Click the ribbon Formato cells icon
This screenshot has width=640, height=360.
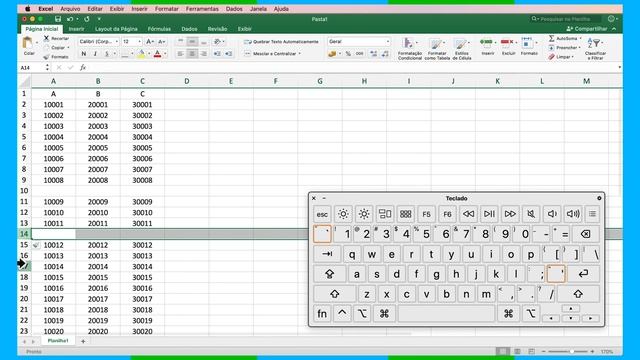(527, 42)
